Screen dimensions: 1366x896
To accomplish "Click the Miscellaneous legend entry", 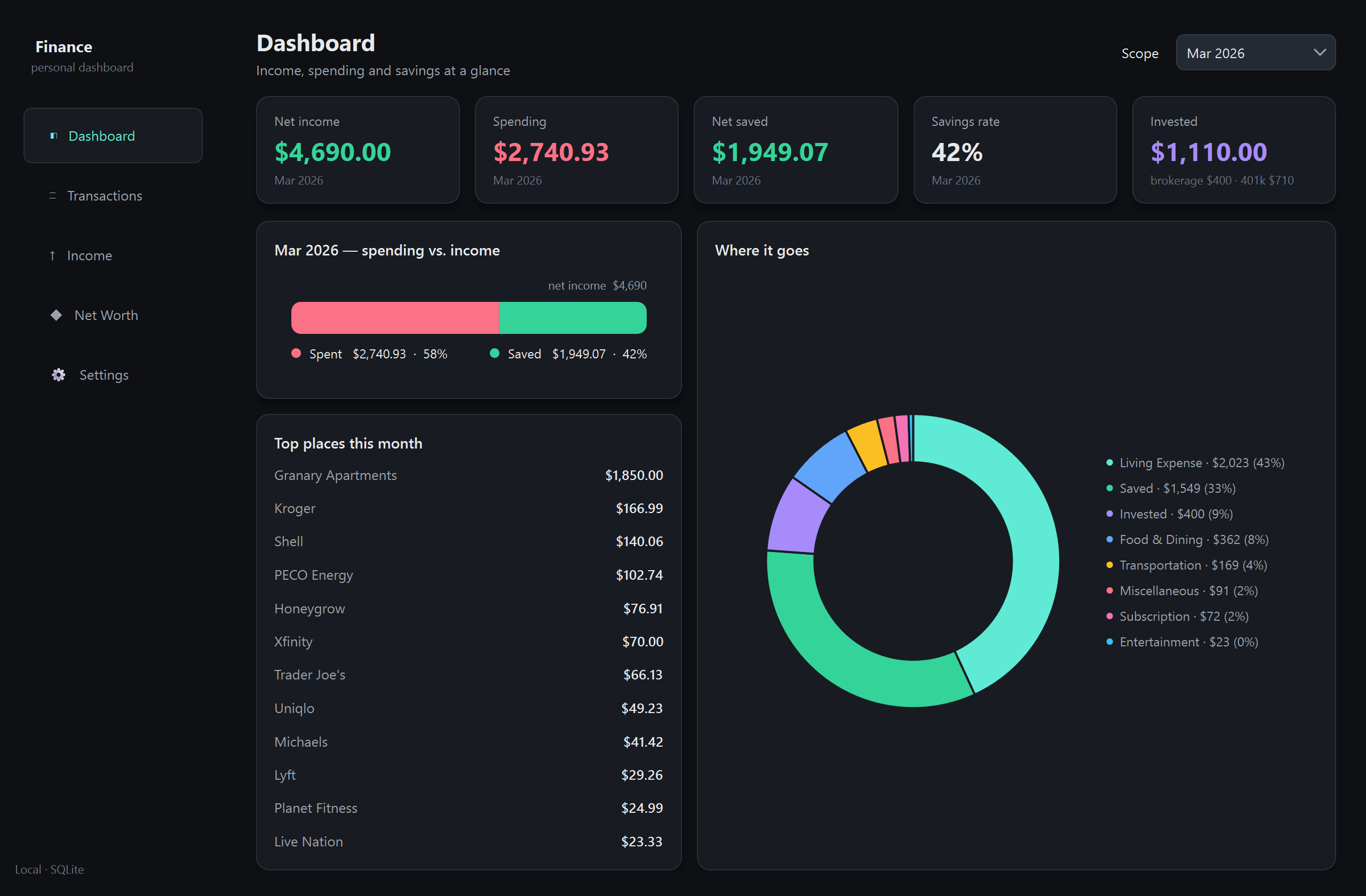I will coord(1182,590).
